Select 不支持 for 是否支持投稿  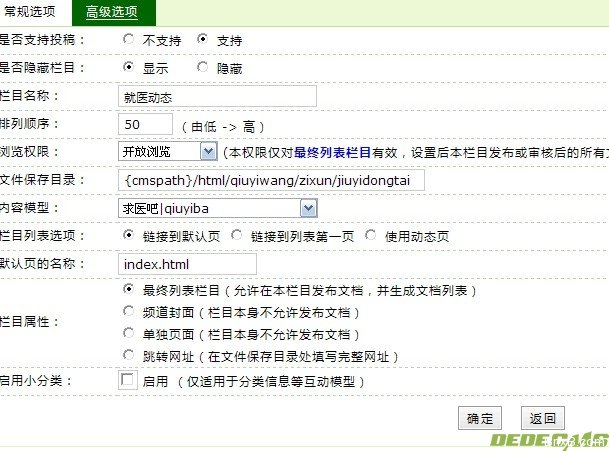(x=129, y=40)
